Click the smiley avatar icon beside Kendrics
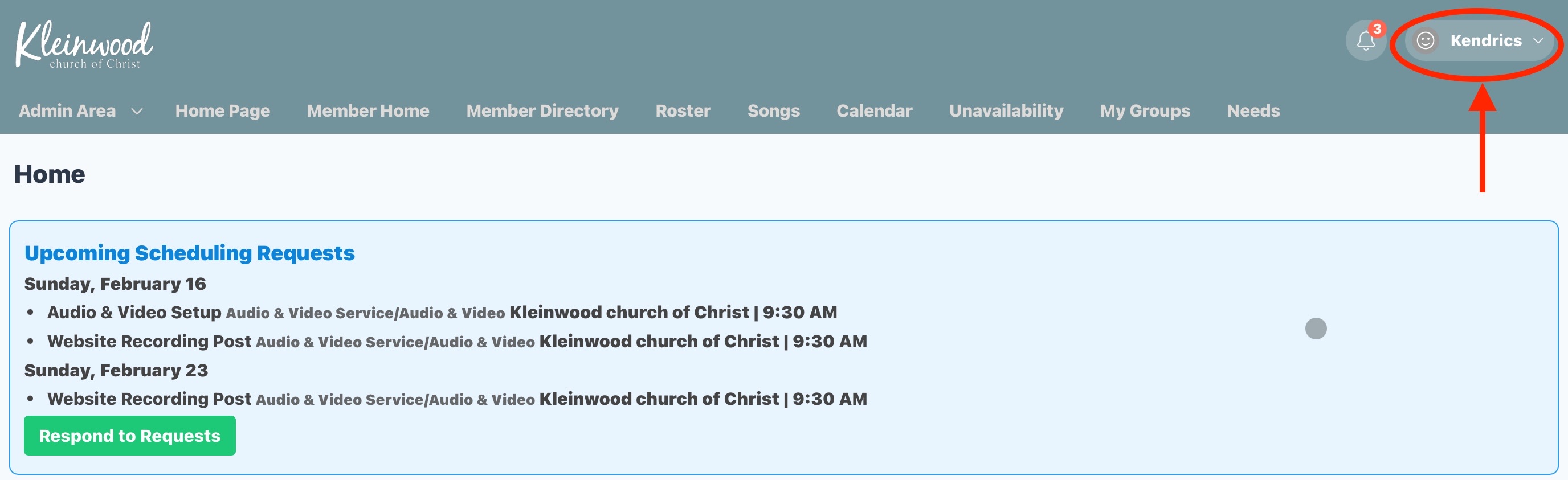Image resolution: width=1568 pixels, height=480 pixels. (1425, 41)
